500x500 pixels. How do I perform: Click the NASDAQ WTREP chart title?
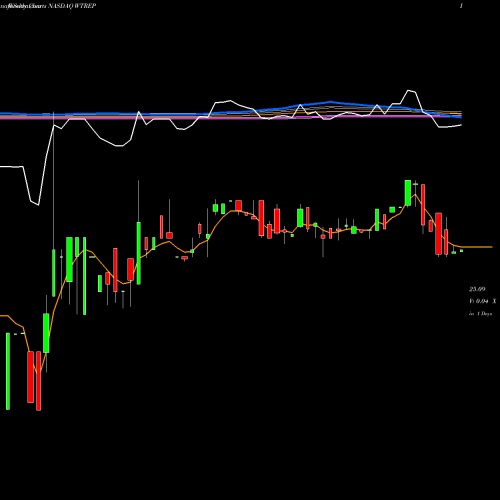pos(72,6)
